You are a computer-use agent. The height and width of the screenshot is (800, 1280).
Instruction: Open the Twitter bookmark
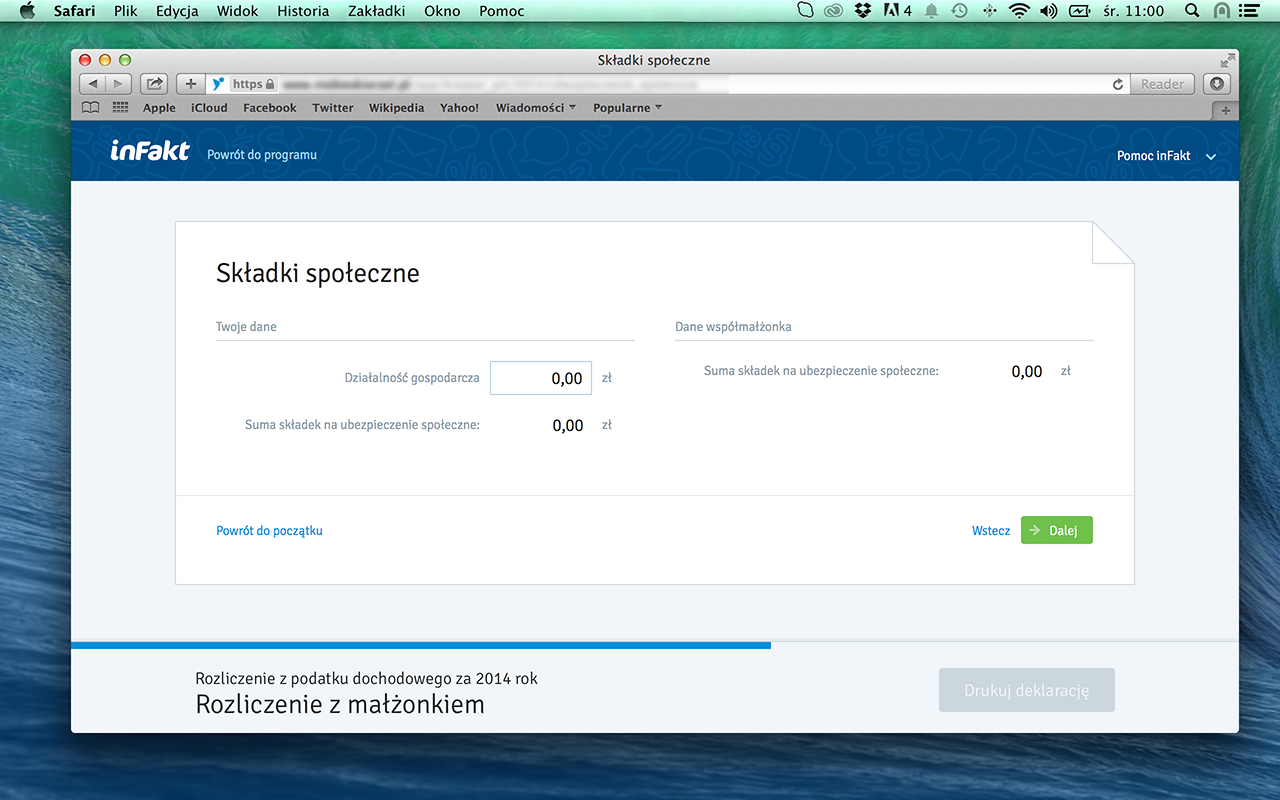333,108
